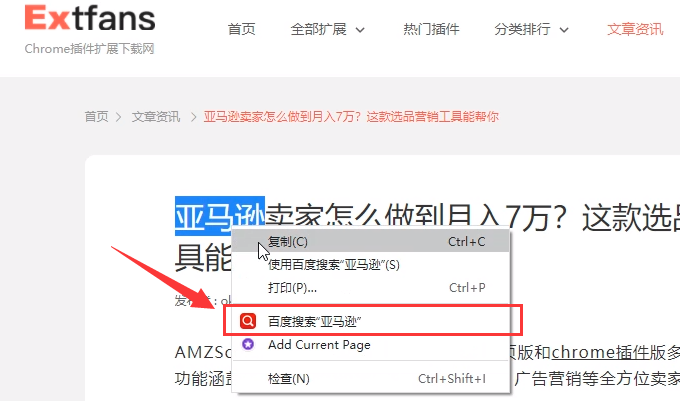
Task: Click the chrome插件 hyperlink in article
Action: coord(602,352)
